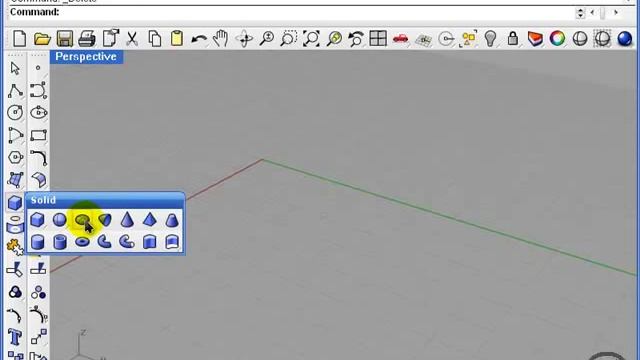Screen dimensions: 640x360
Task: Select the Box tool in Solid flyout
Action: [x=38, y=220]
